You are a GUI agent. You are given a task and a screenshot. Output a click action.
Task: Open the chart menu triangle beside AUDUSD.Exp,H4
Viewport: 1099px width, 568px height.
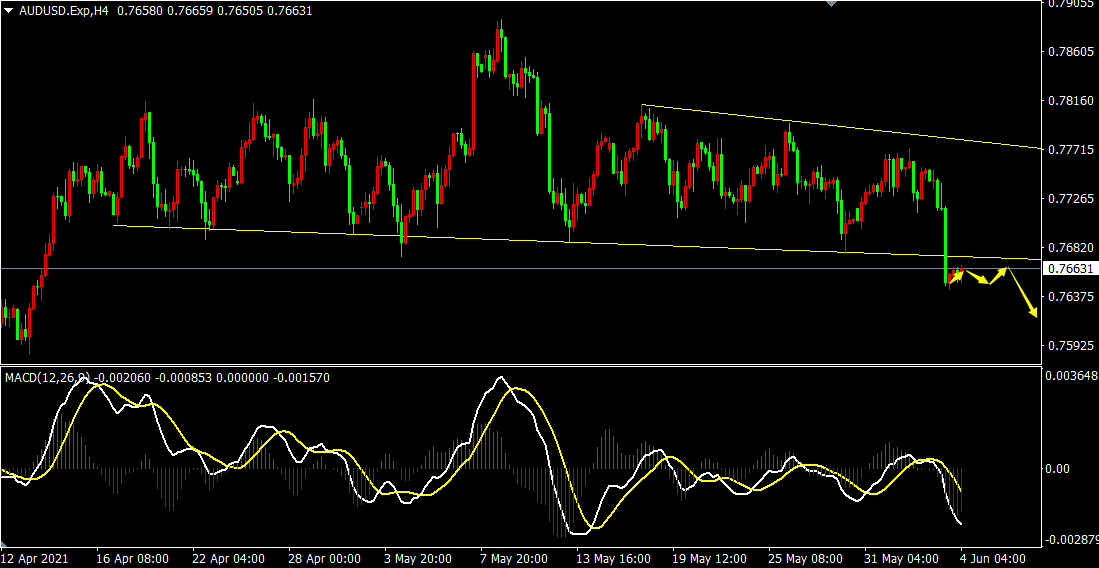pos(8,10)
